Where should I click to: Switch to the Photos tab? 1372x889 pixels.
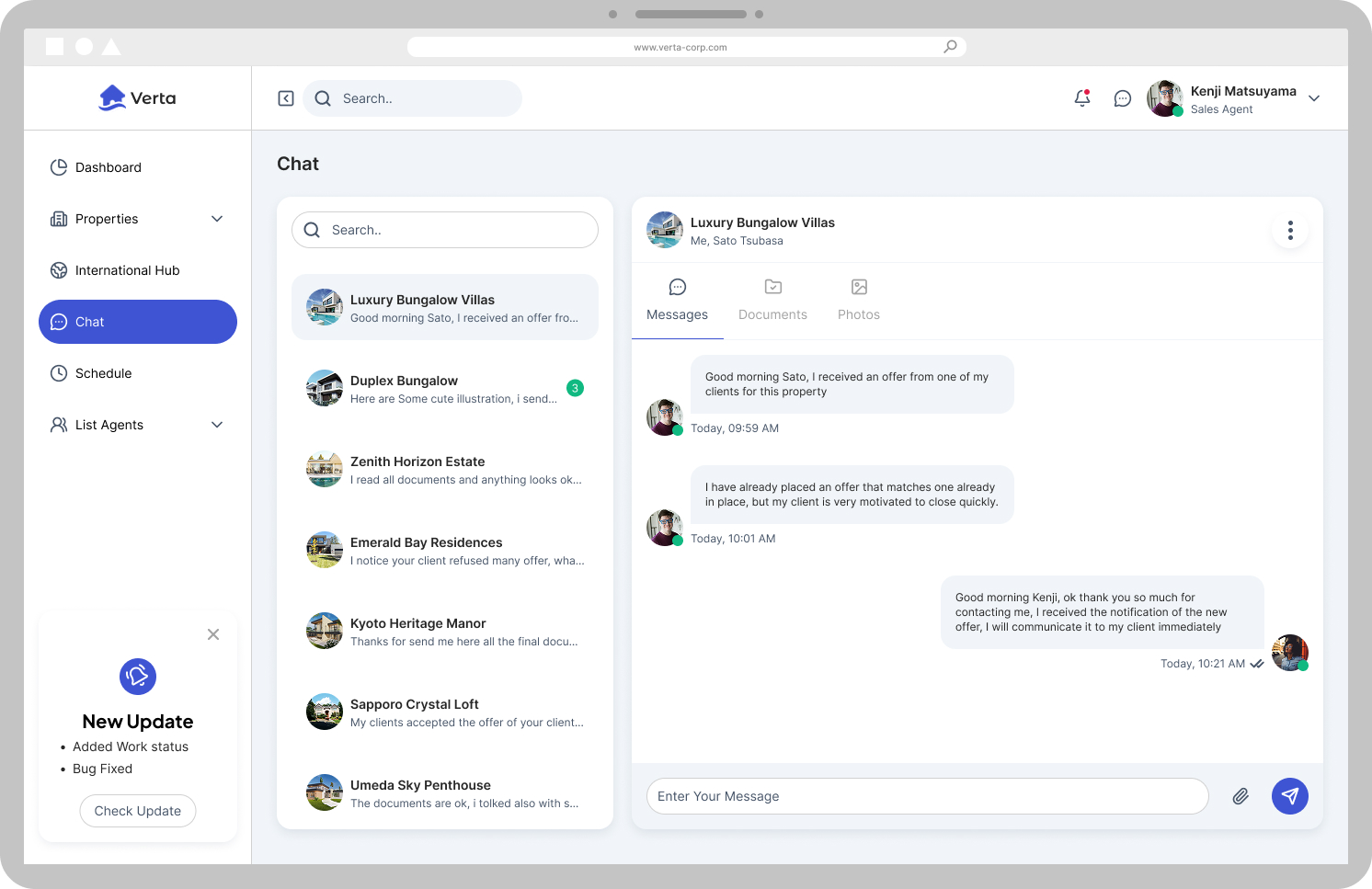pos(859,301)
